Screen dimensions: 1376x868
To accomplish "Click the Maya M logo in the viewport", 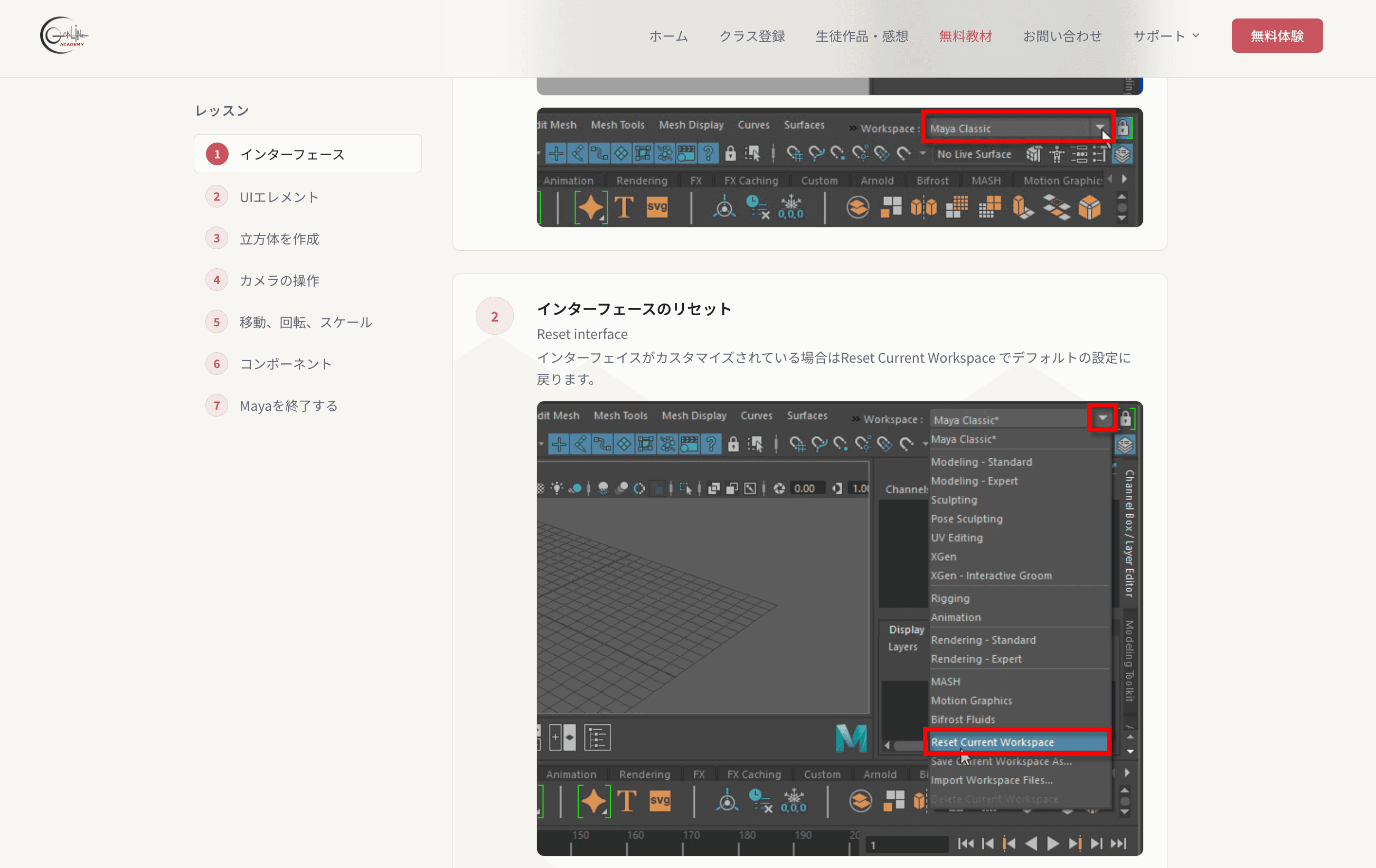I will pyautogui.click(x=852, y=738).
